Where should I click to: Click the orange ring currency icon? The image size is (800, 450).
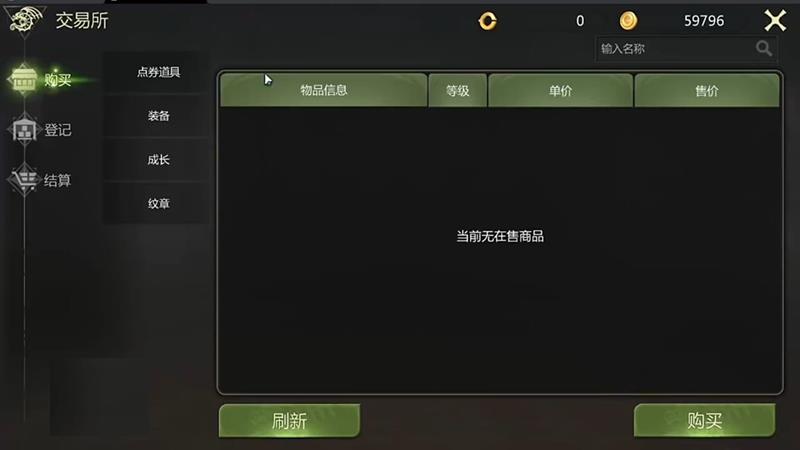487,21
